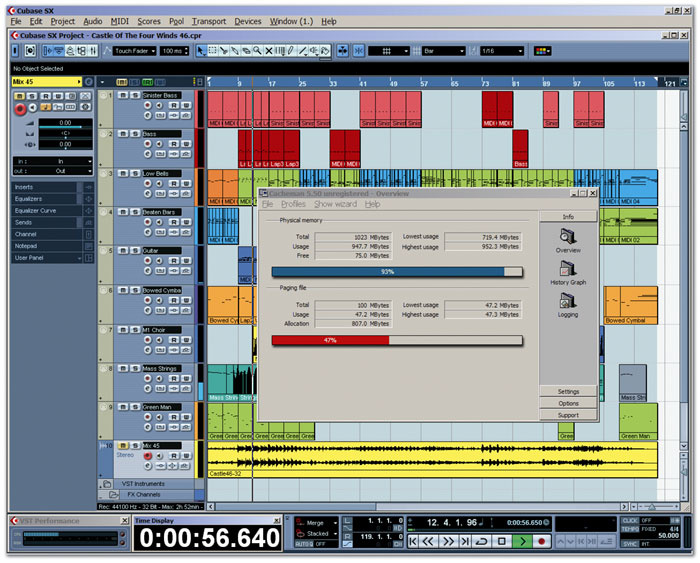This screenshot has width=700, height=563.
Task: Select the Object Selection arrow tool
Action: [x=201, y=51]
